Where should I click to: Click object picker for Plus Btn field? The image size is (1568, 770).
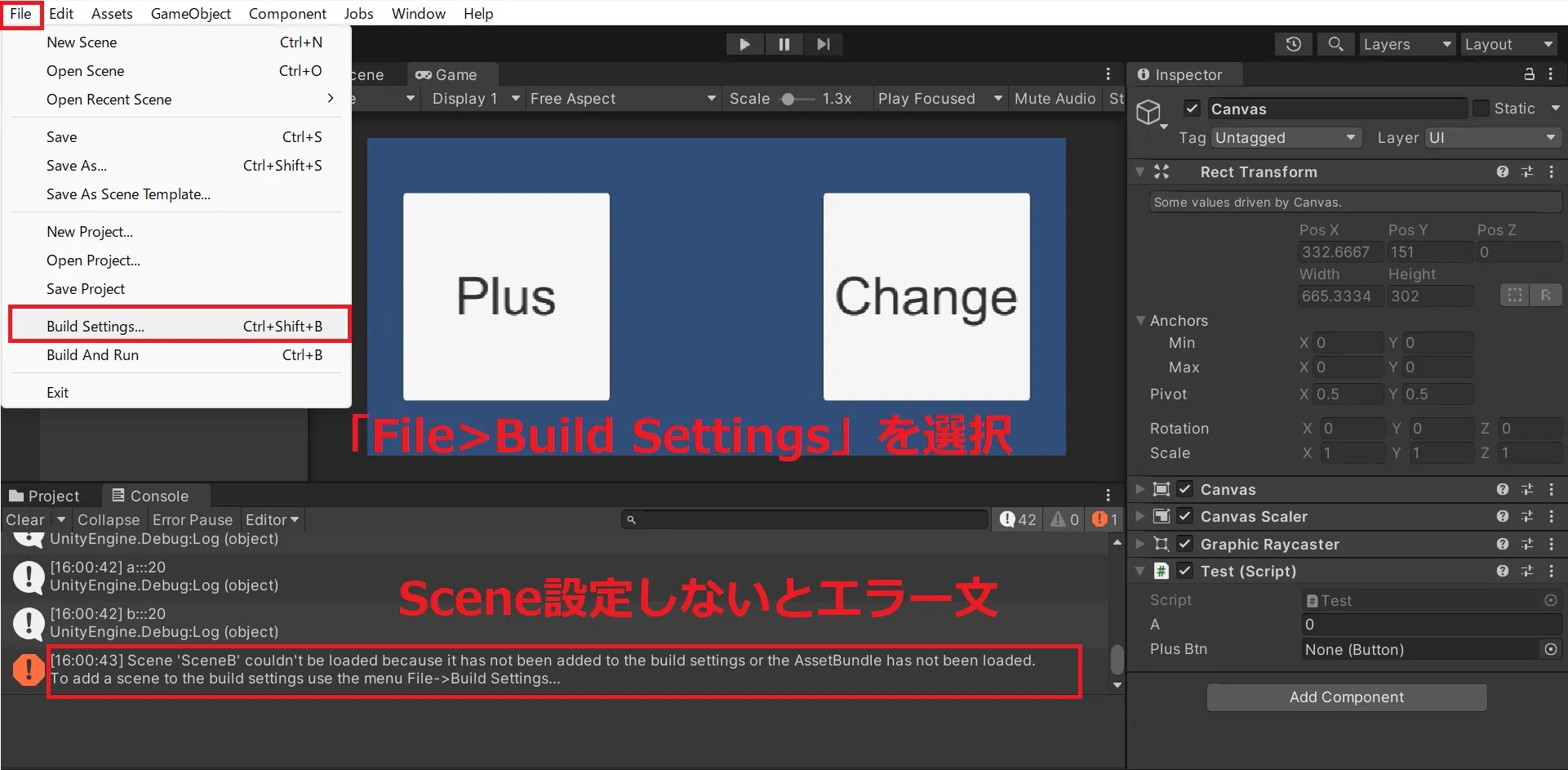coord(1550,649)
